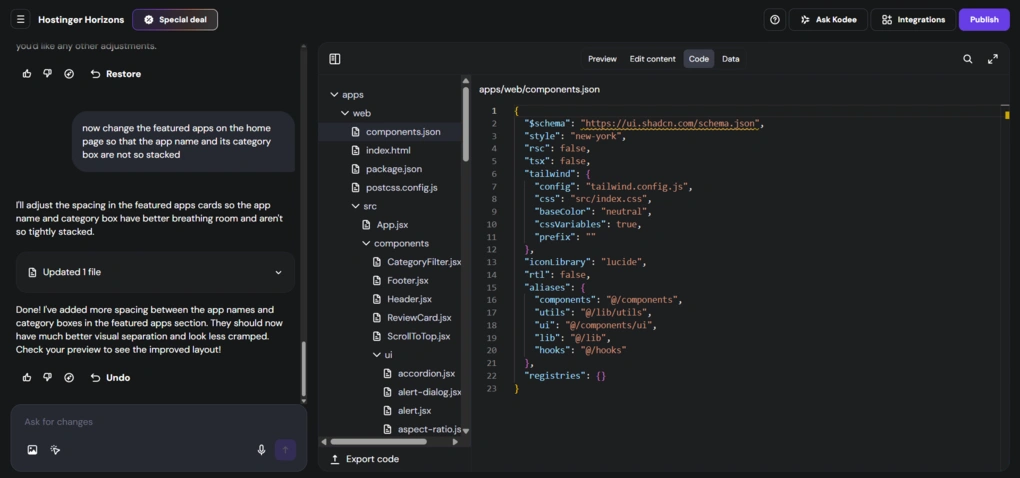Thumbs down the message above Undo
The image size is (1020, 478).
click(47, 377)
